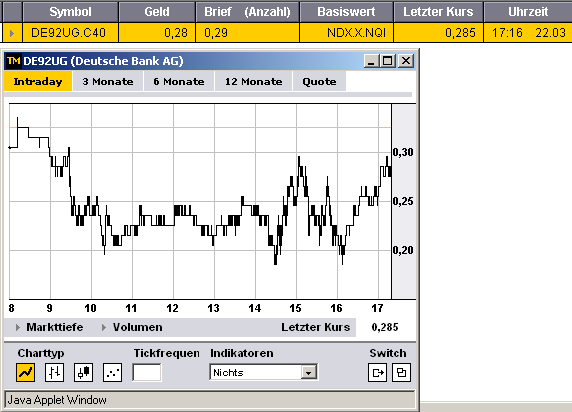The width and height of the screenshot is (572, 412).
Task: Click the Brief (Anzahl) column header
Action: tap(247, 12)
